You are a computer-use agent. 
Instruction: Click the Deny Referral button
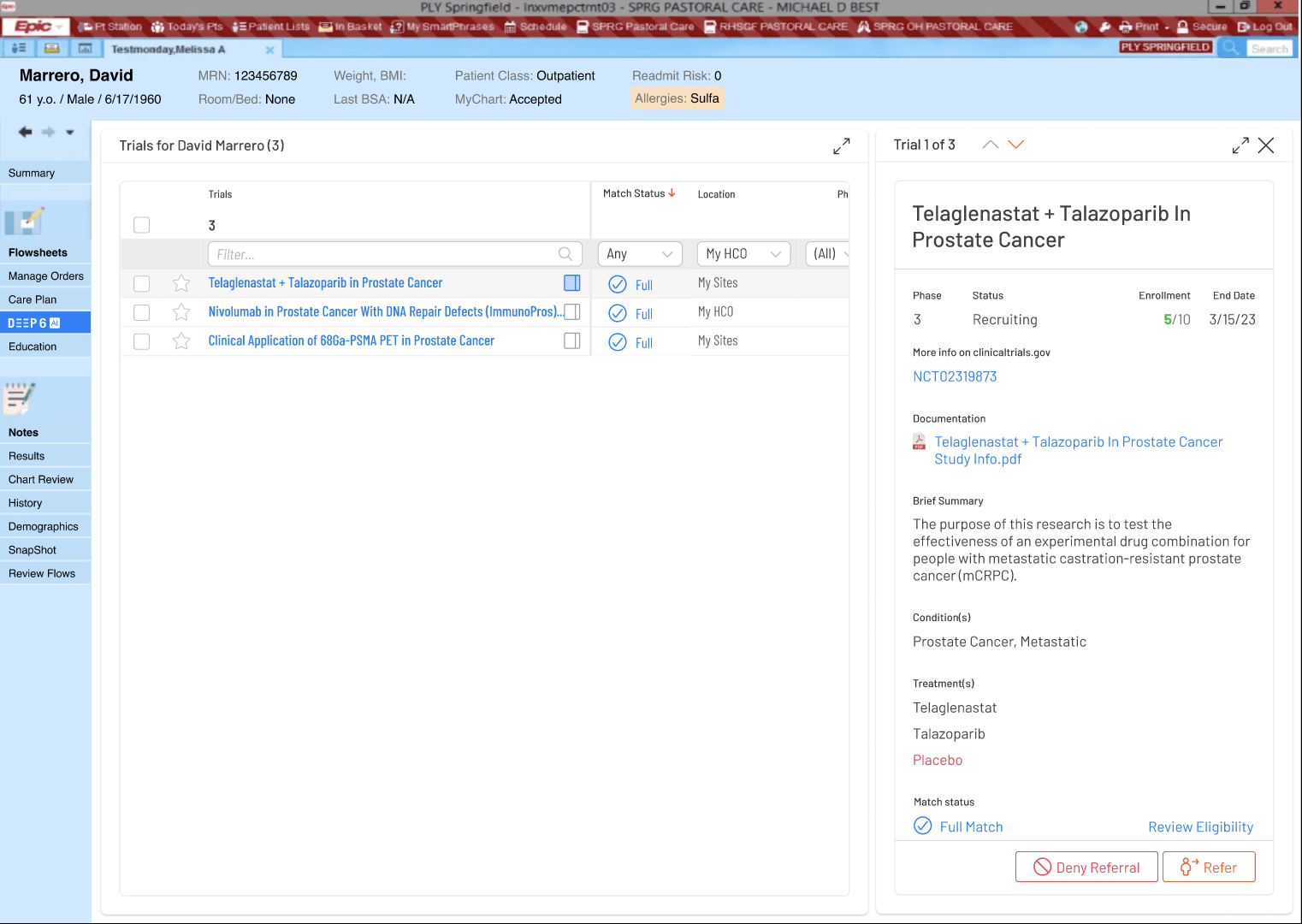[1086, 867]
